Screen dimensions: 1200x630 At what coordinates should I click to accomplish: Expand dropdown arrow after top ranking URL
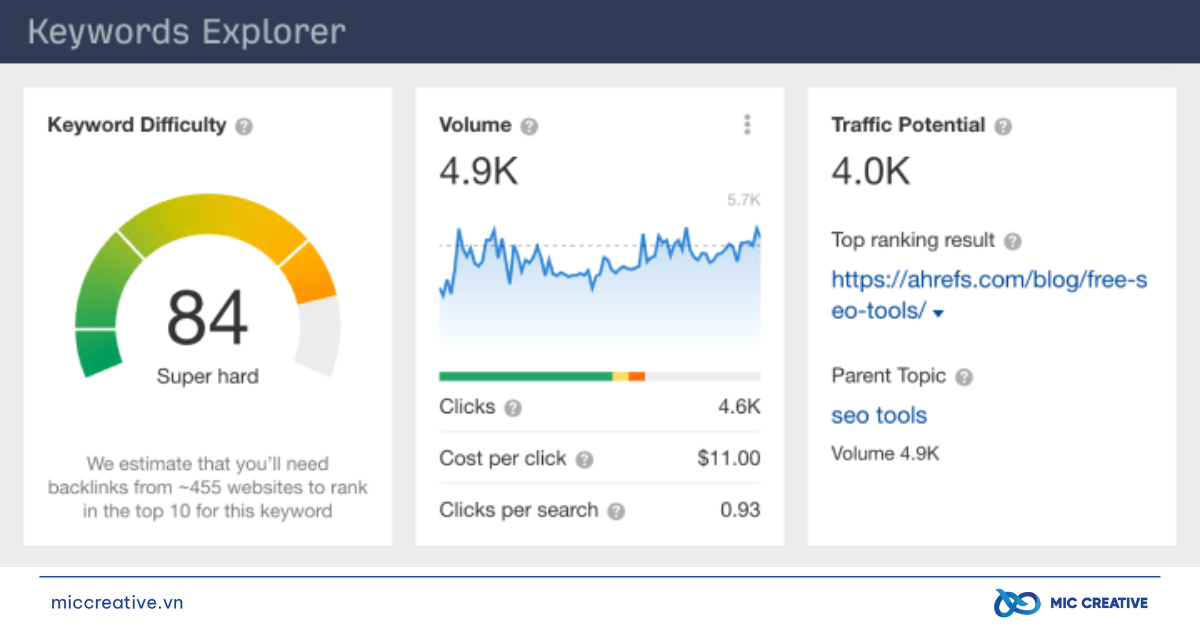point(938,313)
